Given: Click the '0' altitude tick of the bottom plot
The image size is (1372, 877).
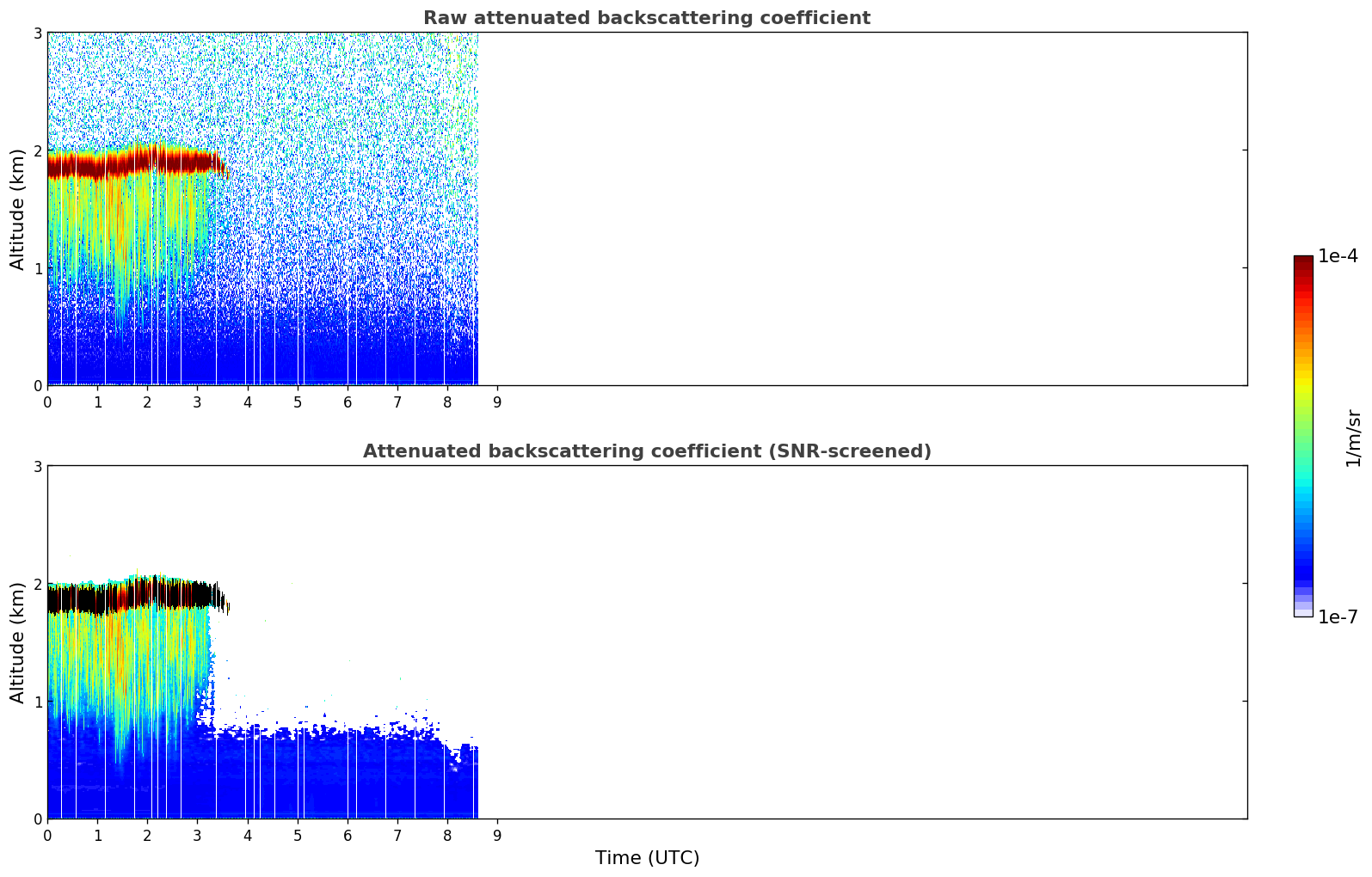Looking at the screenshot, I should click(37, 819).
